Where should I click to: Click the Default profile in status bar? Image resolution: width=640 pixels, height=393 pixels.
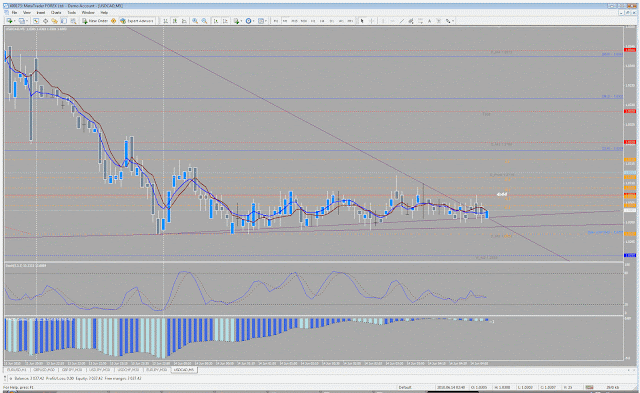point(405,387)
